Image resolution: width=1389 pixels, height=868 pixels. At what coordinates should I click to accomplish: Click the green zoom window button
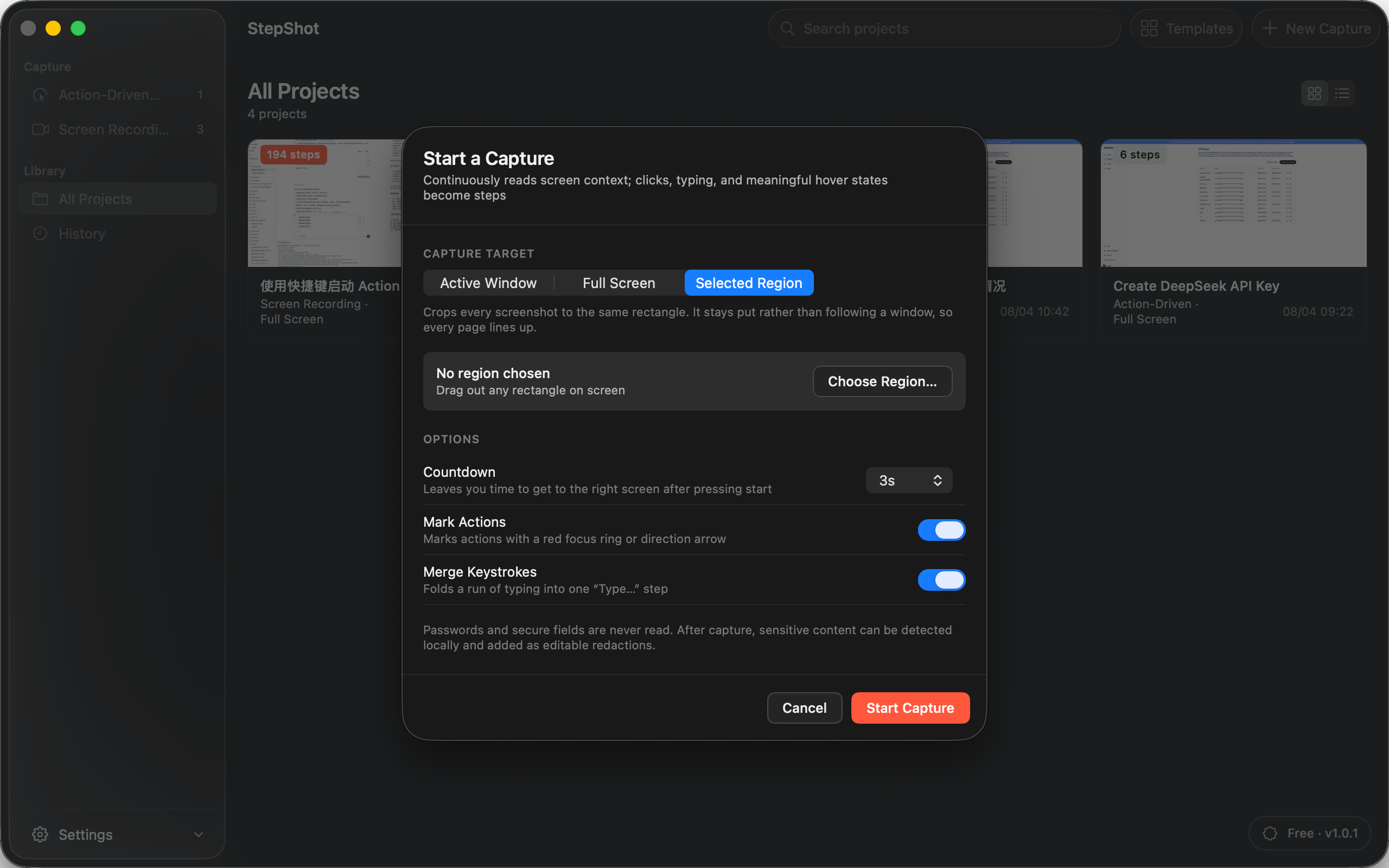78,28
